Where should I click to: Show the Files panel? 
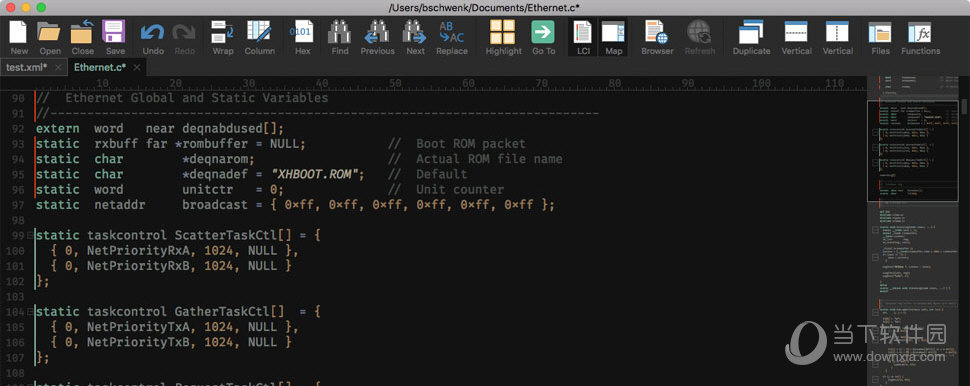coord(880,37)
